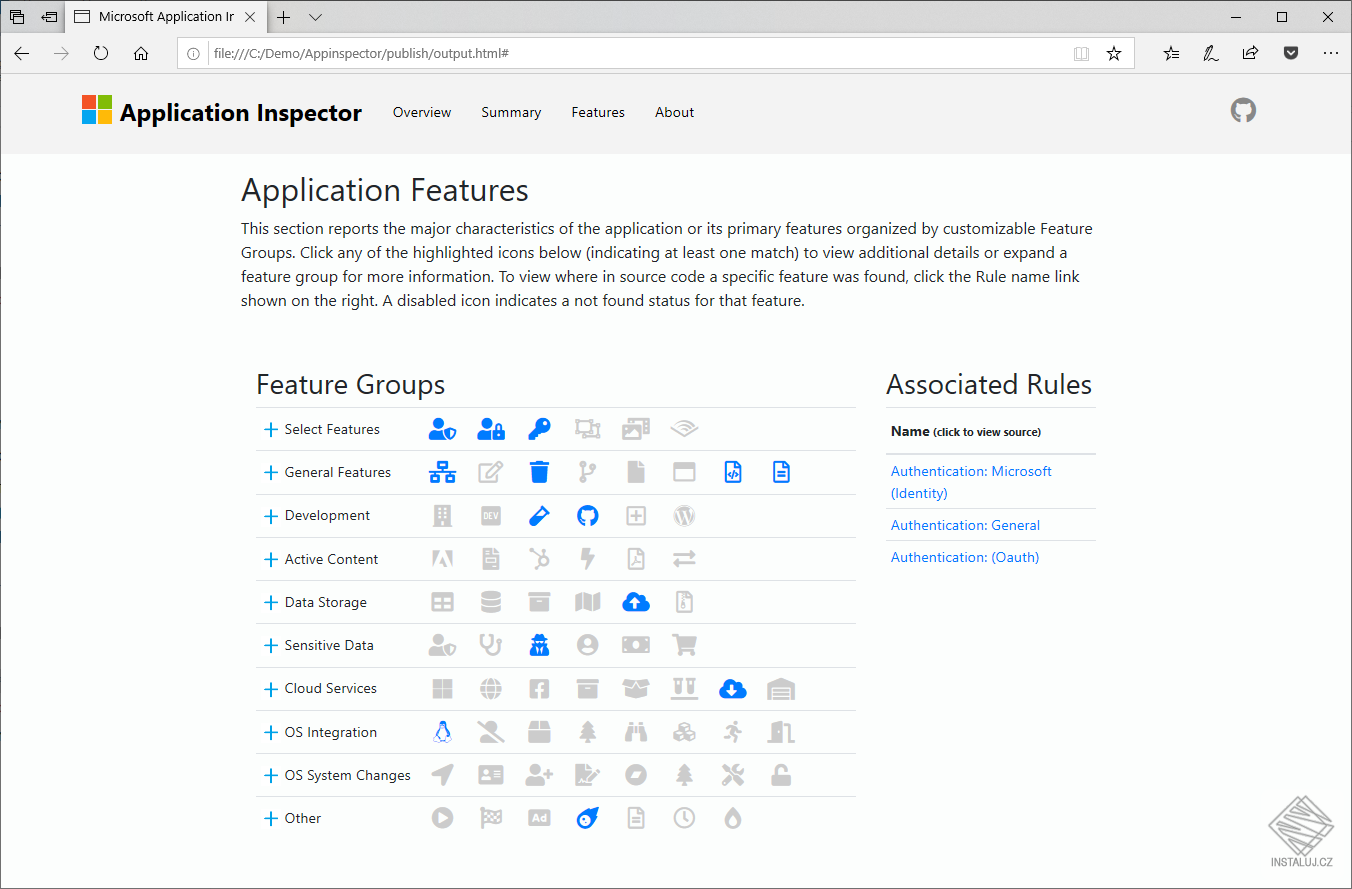Expand the Select Features group
Image resolution: width=1352 pixels, height=889 pixels.
pyautogui.click(x=270, y=430)
